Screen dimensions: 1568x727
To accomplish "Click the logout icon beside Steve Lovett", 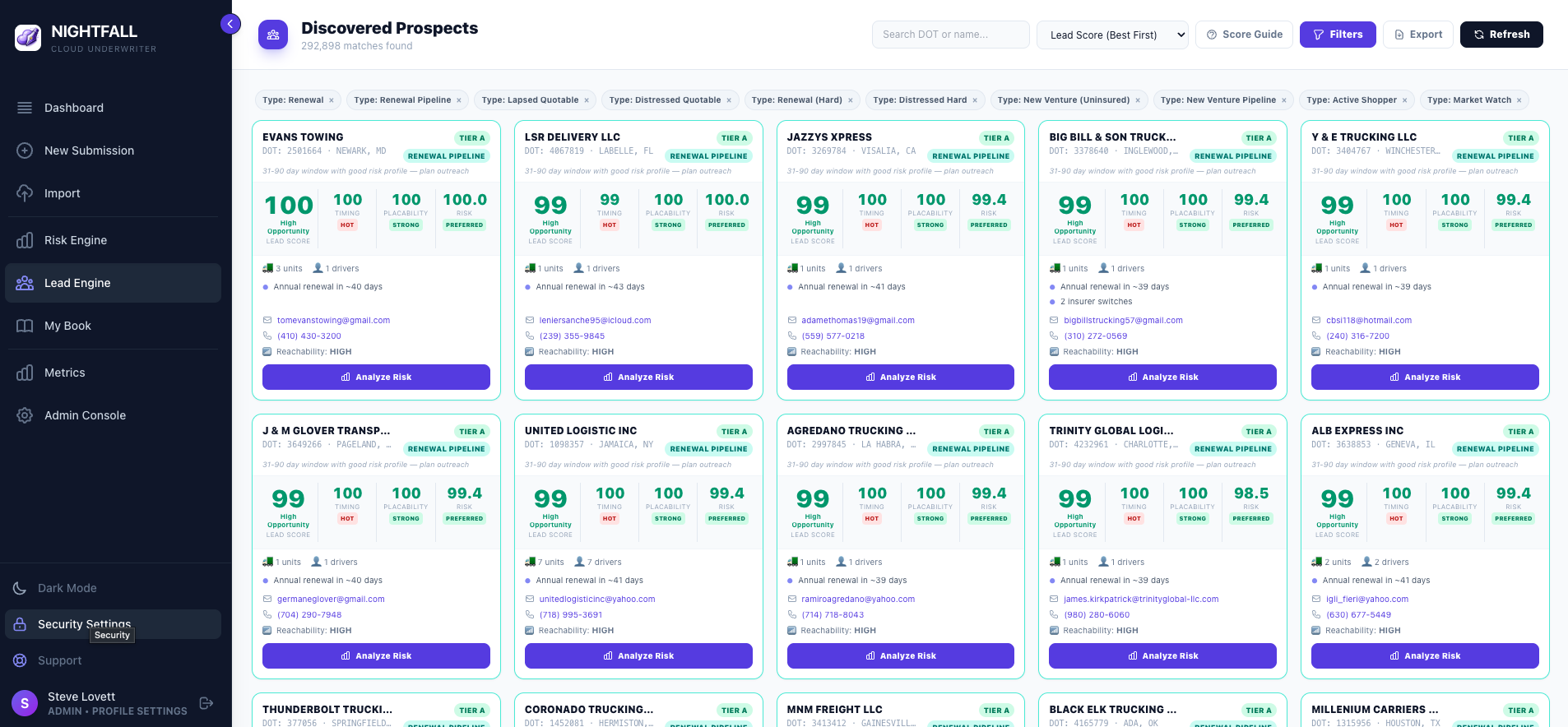I will 206,703.
